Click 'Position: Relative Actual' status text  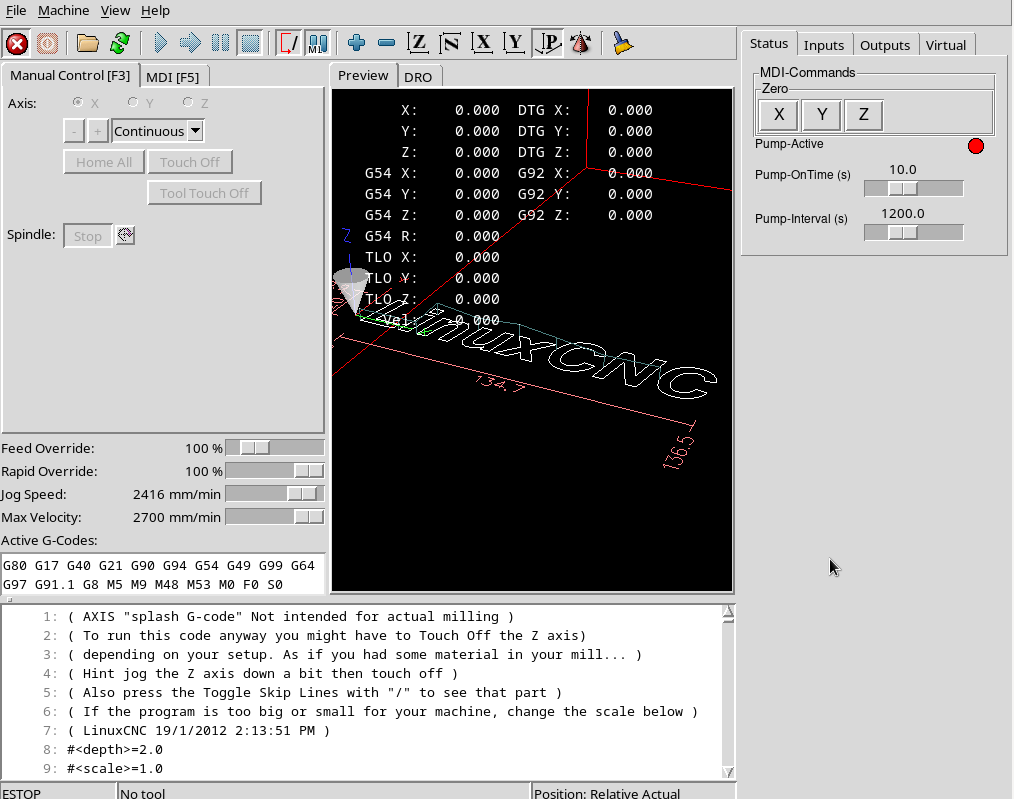coord(607,793)
